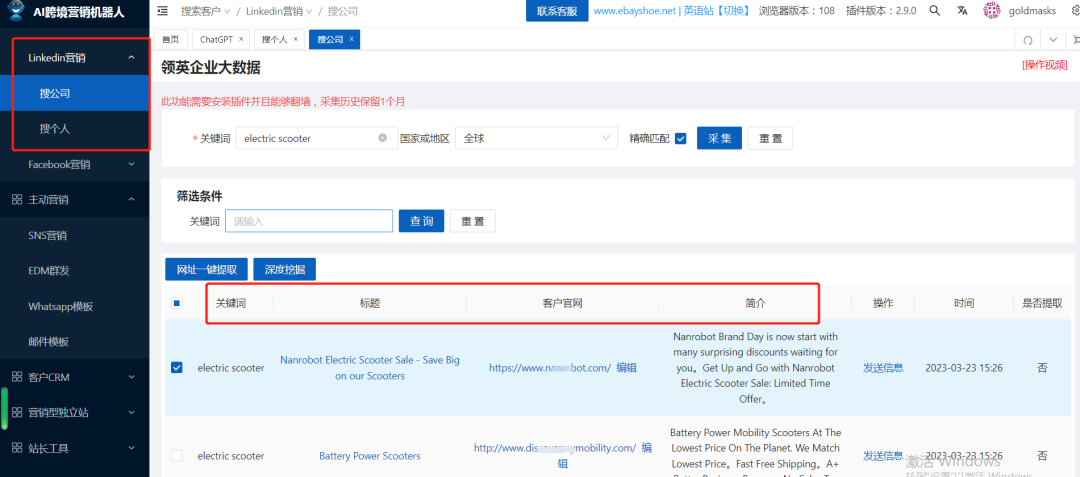Click the grid icon beside 客户CRM

click(17, 377)
